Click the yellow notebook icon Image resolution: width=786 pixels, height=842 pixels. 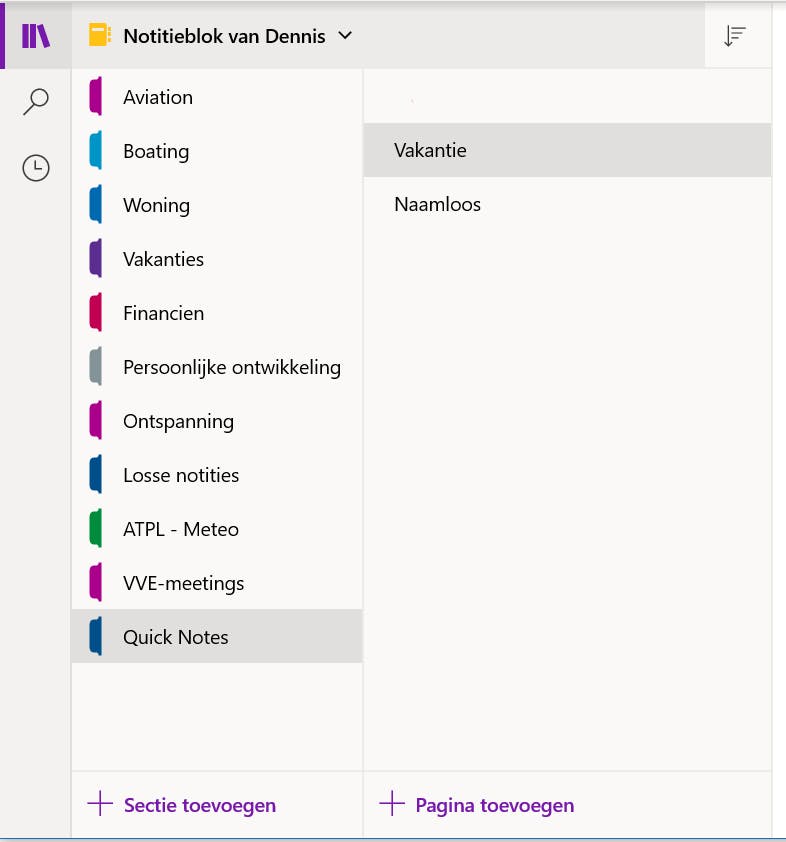pos(99,36)
